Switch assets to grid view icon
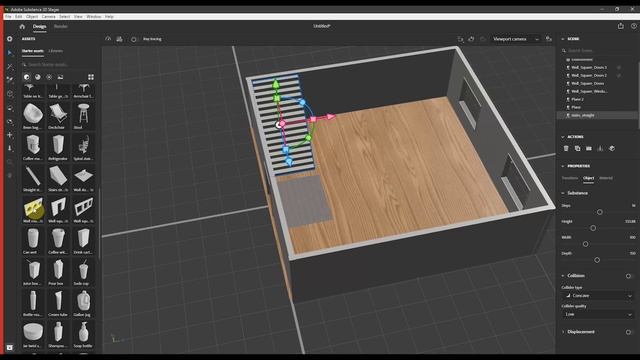Image resolution: width=640 pixels, height=360 pixels. pyautogui.click(x=91, y=77)
